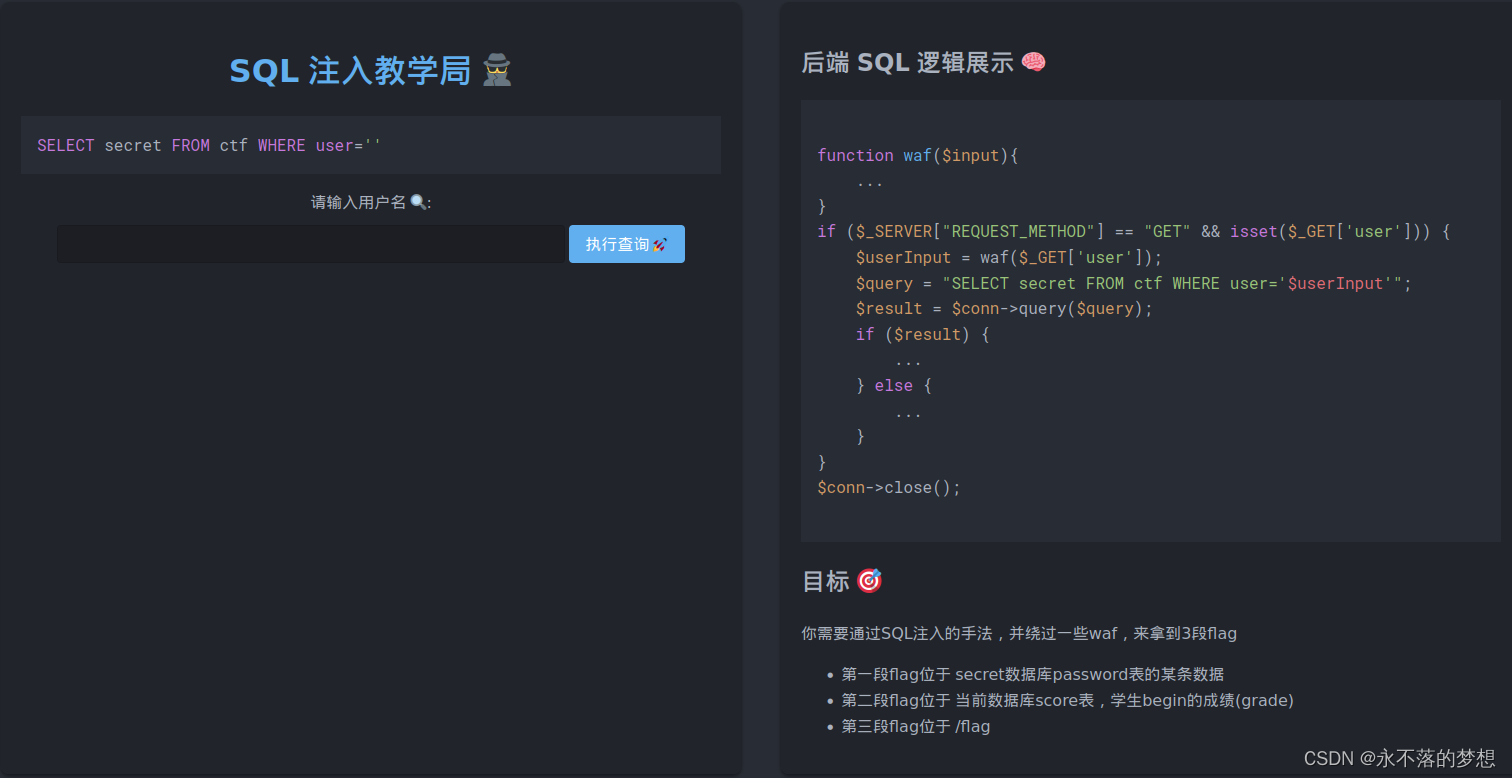Click inside the username input box

[x=310, y=244]
